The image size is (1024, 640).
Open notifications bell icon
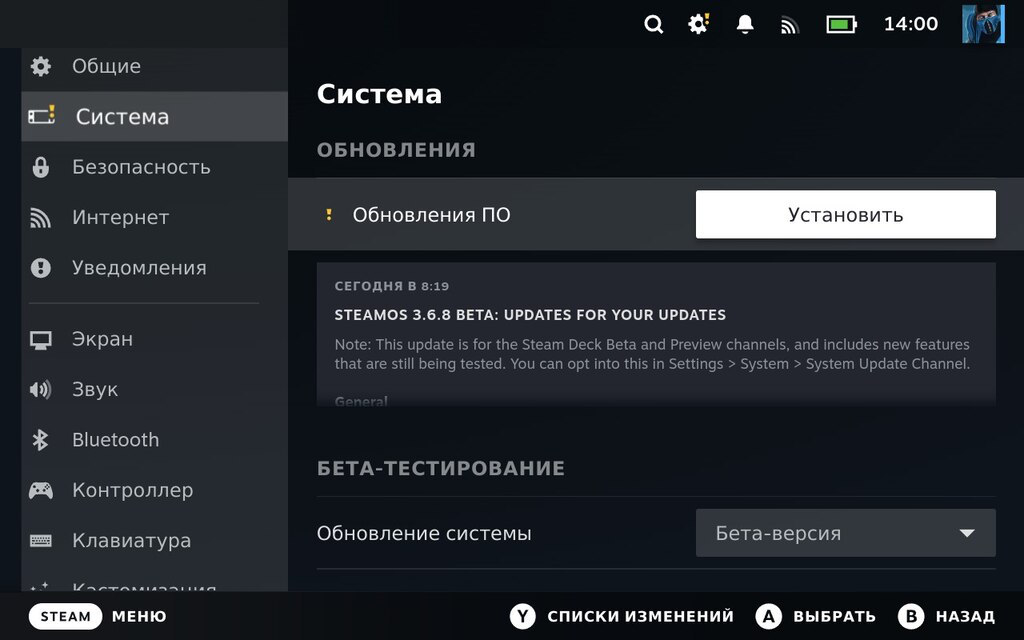[x=744, y=25]
